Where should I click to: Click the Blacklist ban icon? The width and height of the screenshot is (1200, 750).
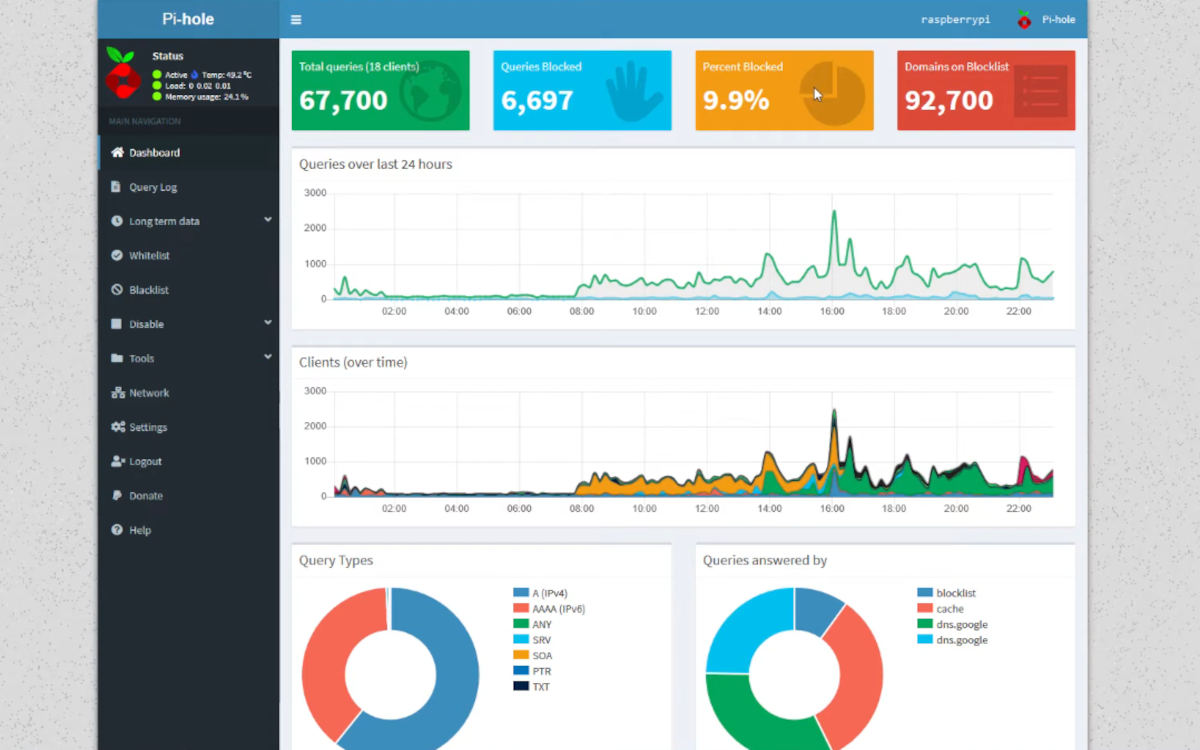tap(117, 290)
